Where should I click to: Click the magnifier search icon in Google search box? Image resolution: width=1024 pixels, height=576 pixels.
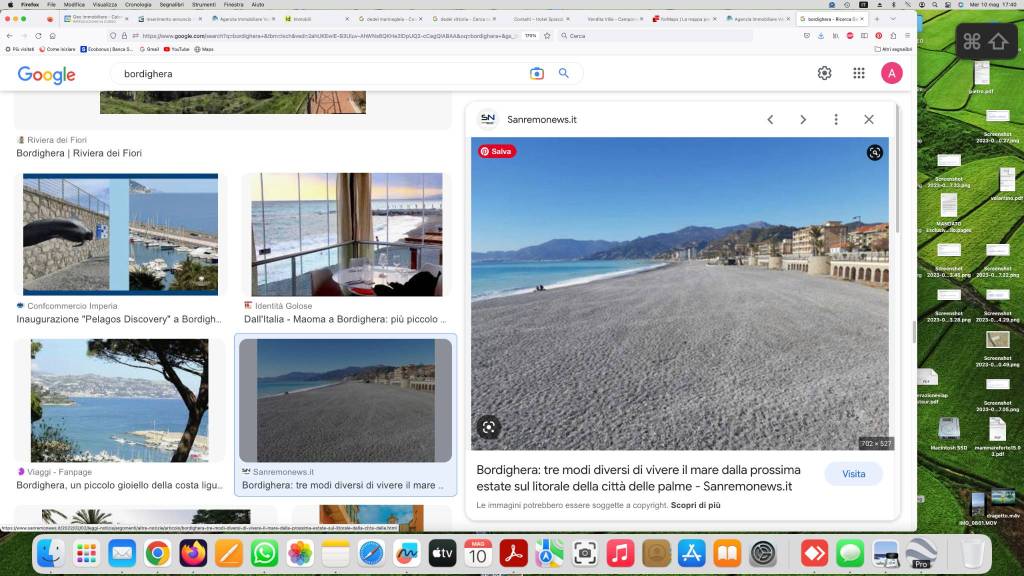[564, 73]
